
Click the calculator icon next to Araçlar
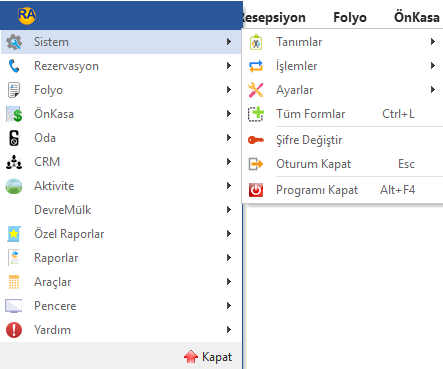(14, 282)
